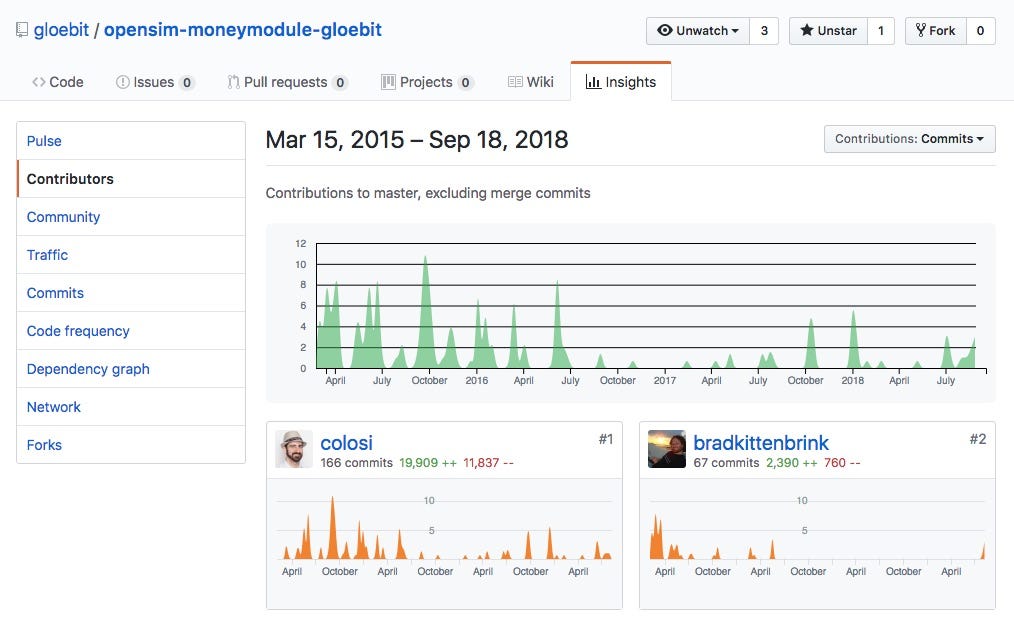Screen dimensions: 1014x636
Task: Click colosi's avatar picture
Action: click(294, 449)
